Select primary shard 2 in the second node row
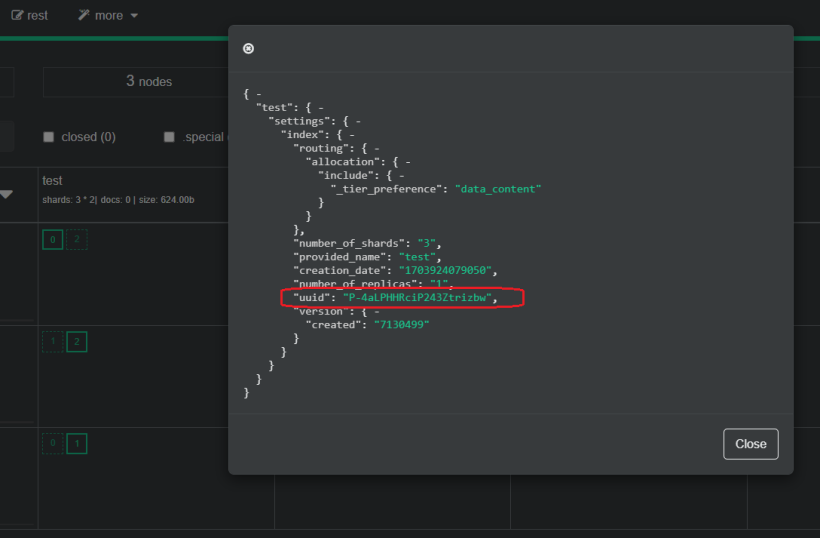 pos(77,342)
